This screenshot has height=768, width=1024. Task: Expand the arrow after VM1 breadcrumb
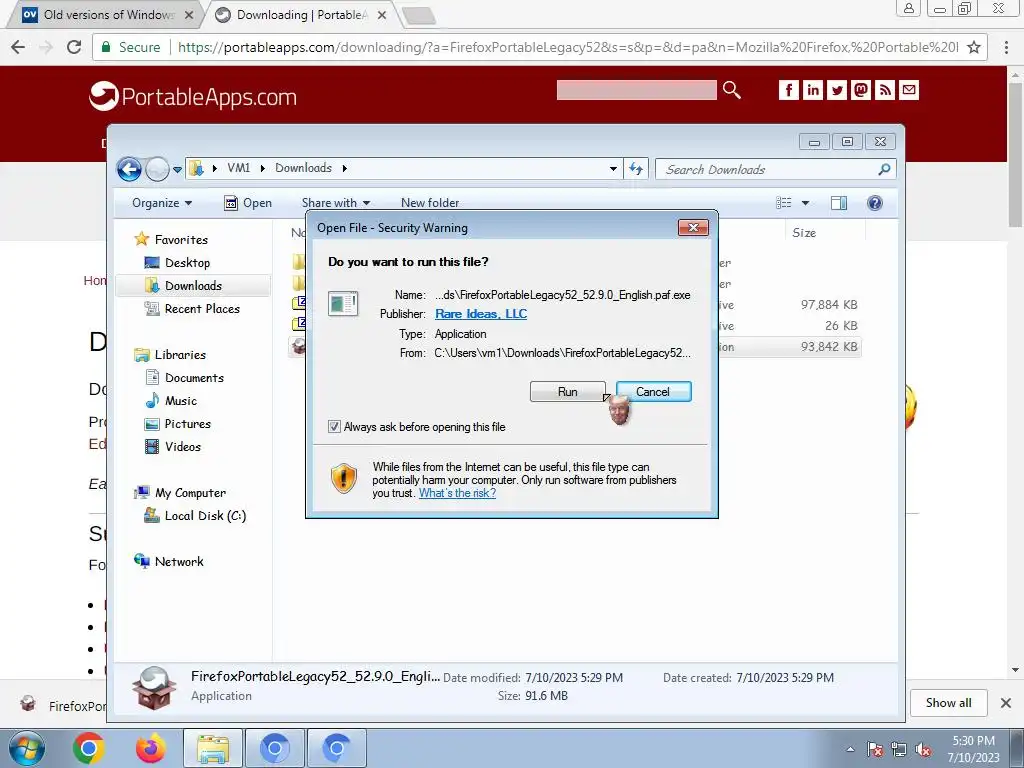click(263, 168)
